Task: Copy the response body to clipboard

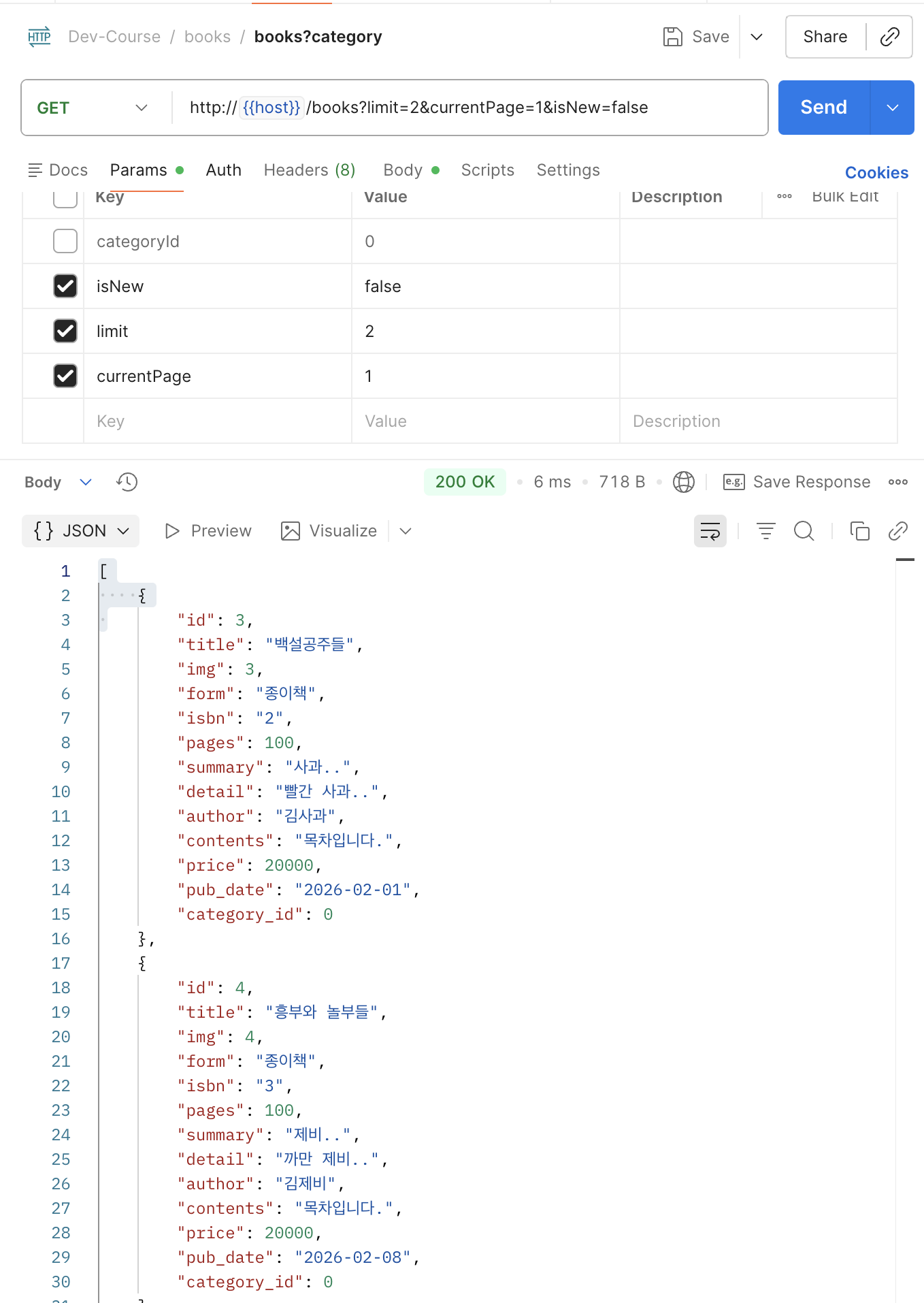Action: pos(859,531)
